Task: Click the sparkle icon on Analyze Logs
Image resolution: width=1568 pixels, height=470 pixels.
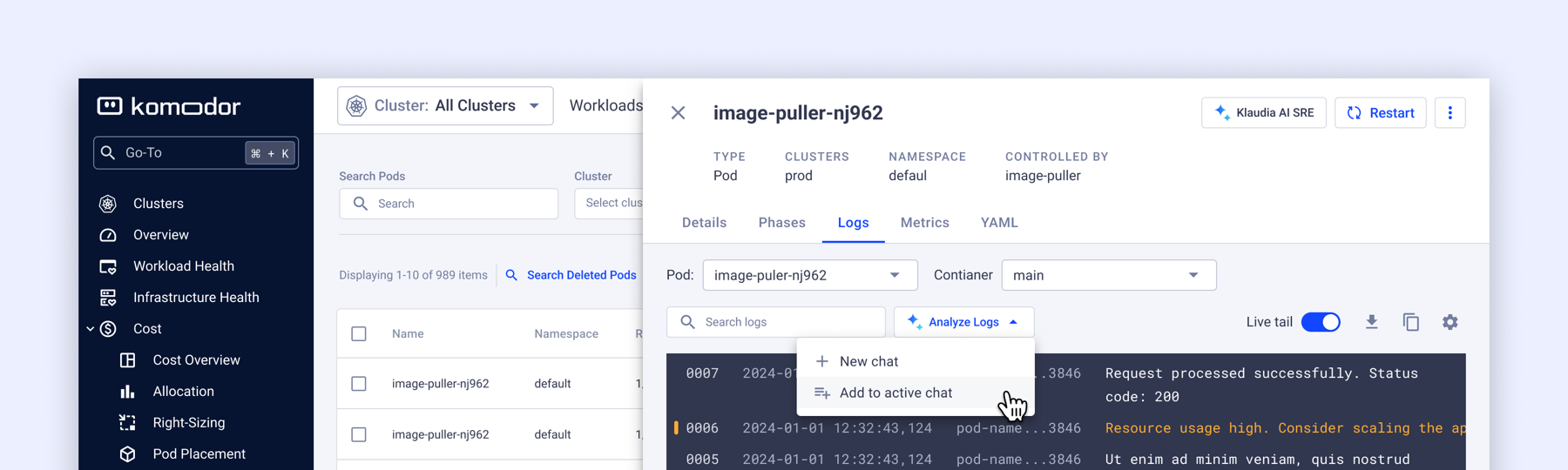Action: 914,322
